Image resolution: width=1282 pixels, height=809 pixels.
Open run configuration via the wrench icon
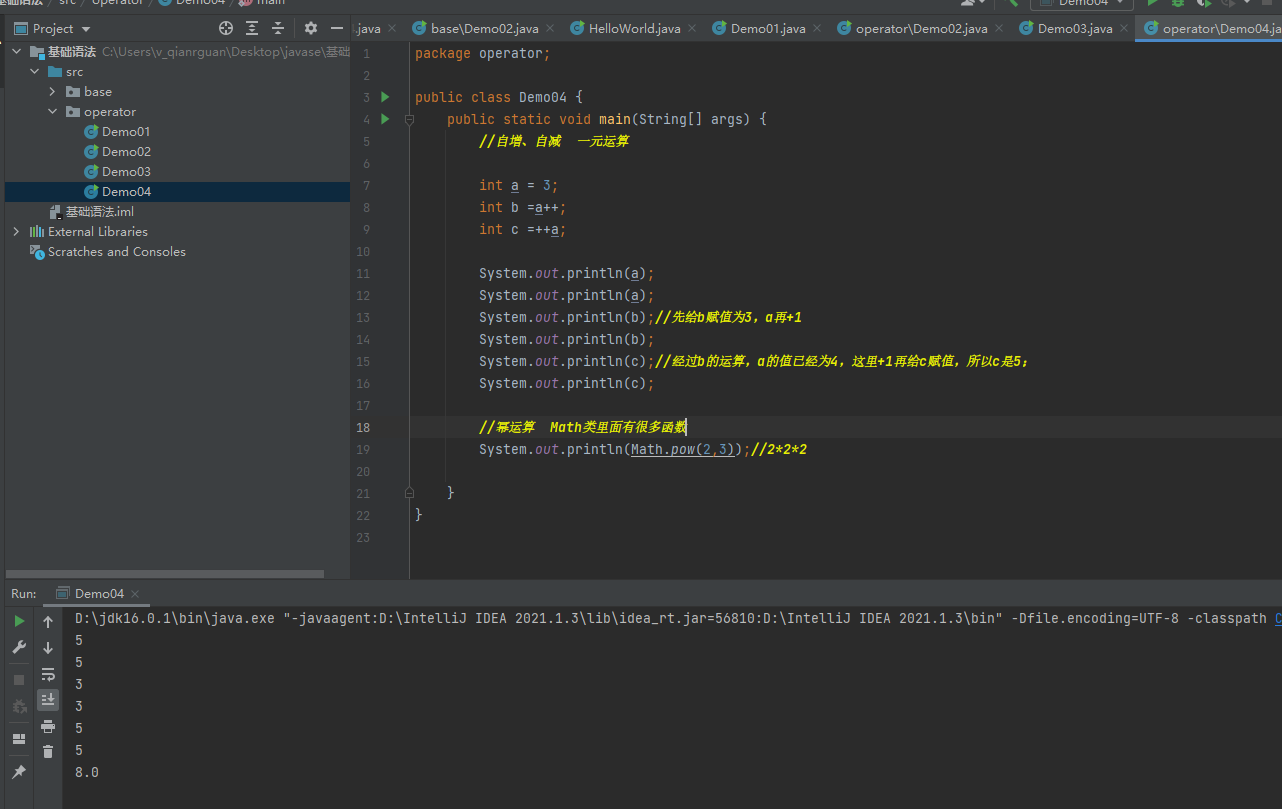coord(19,648)
